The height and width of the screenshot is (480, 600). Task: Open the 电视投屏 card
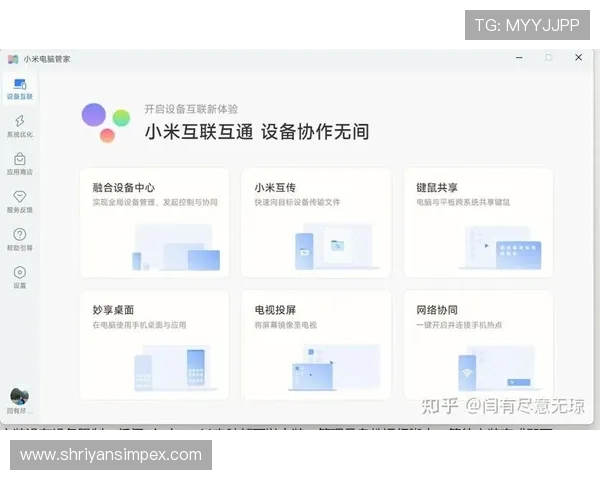pyautogui.click(x=316, y=345)
